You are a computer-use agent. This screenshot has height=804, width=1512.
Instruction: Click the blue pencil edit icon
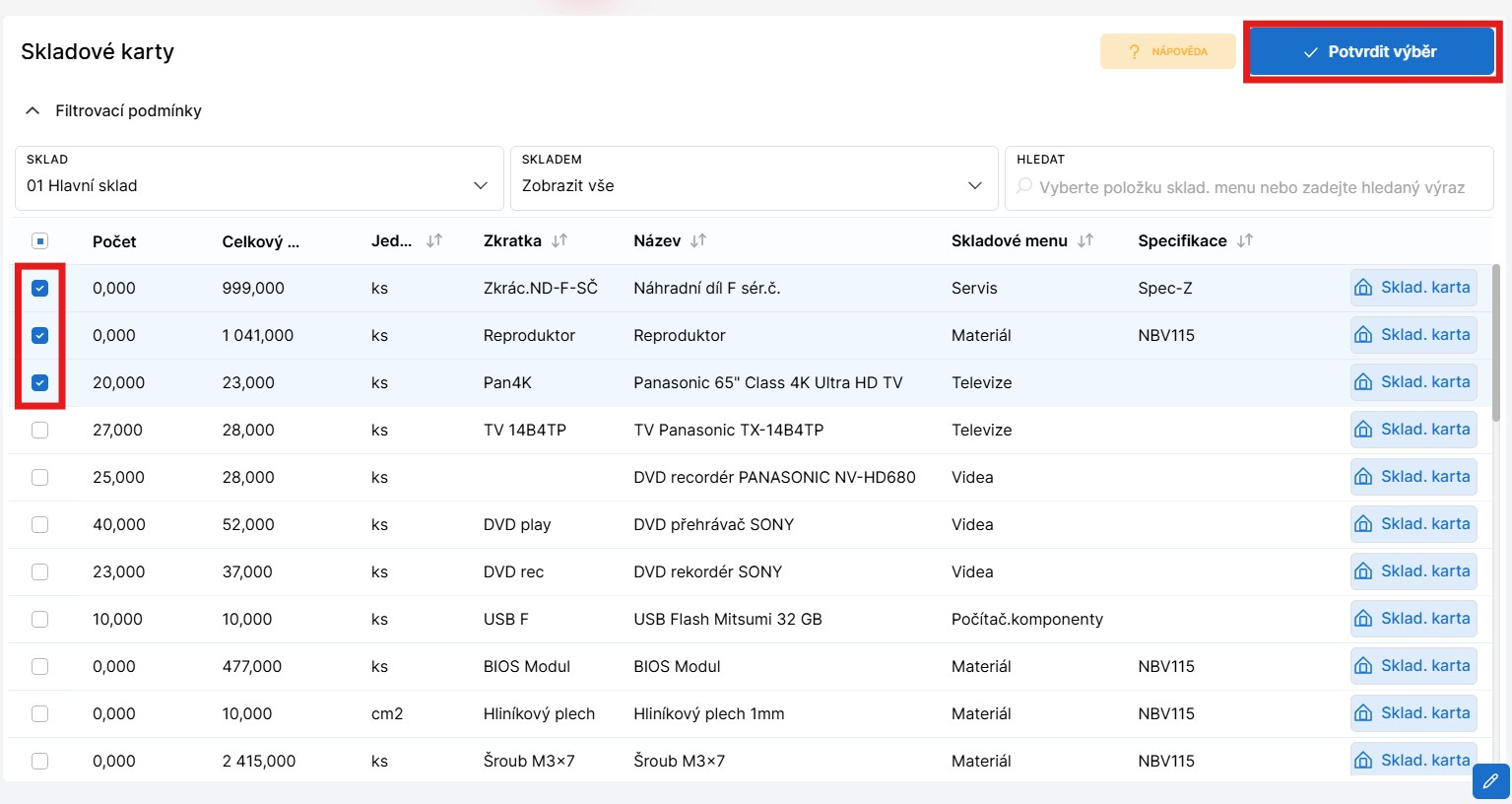click(x=1490, y=781)
